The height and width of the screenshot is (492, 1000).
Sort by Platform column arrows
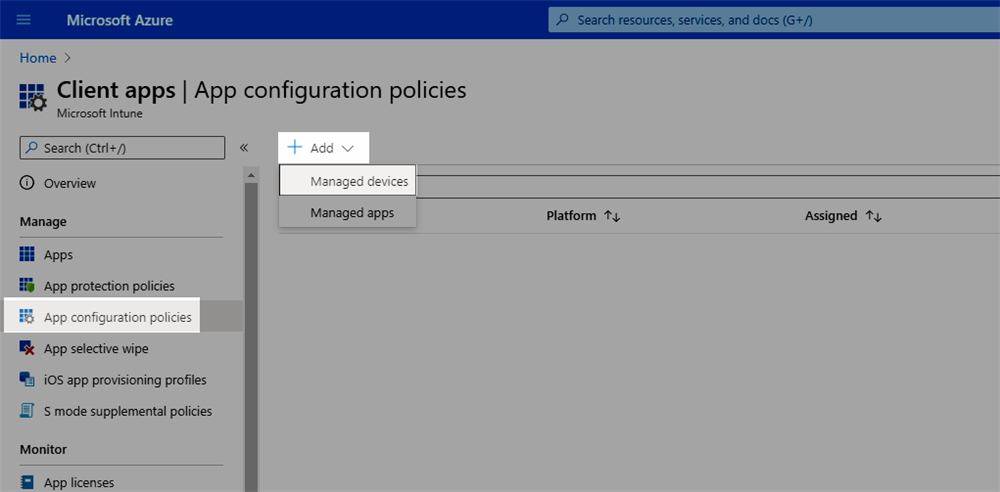coord(612,216)
